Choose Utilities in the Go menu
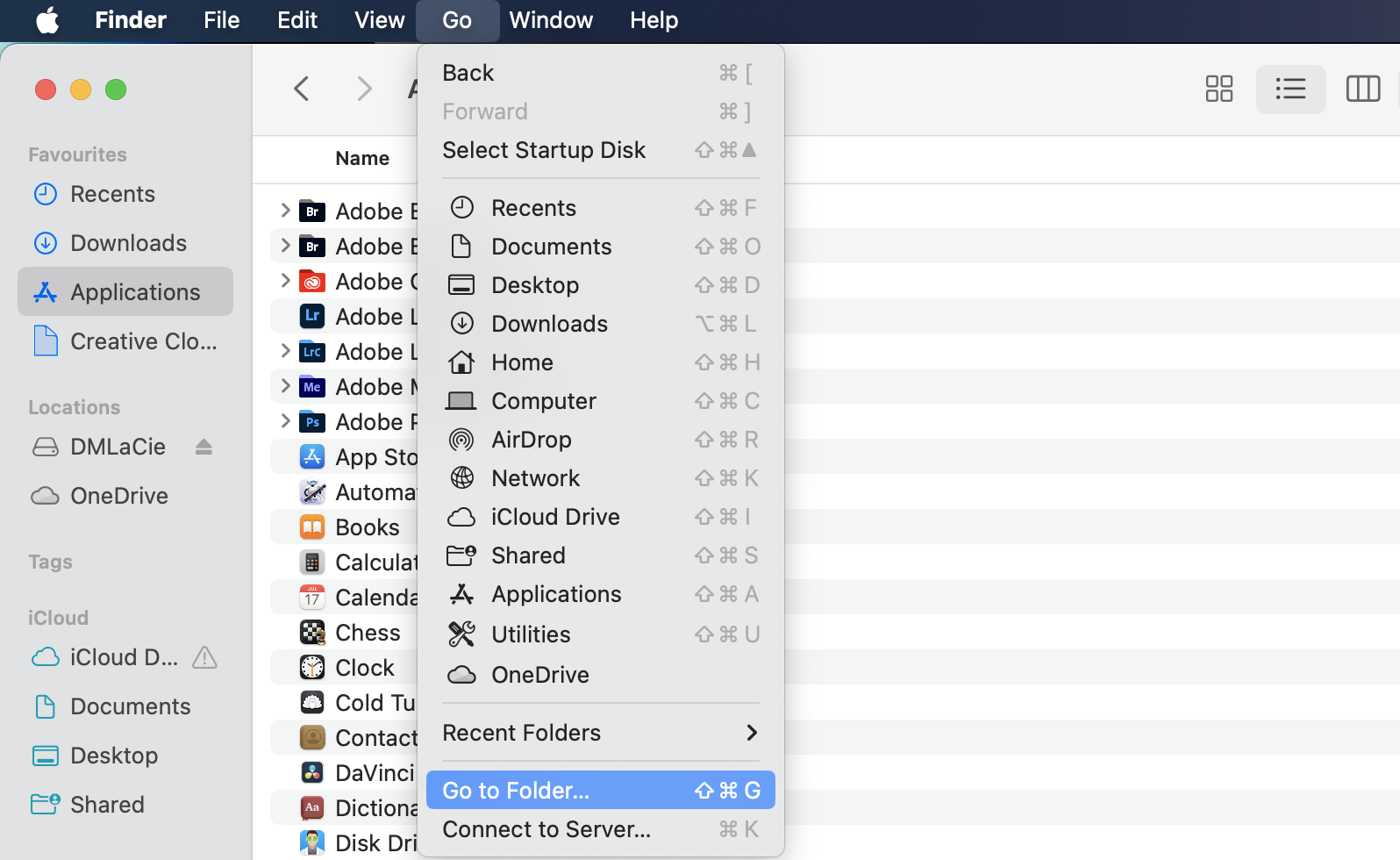 [x=601, y=634]
